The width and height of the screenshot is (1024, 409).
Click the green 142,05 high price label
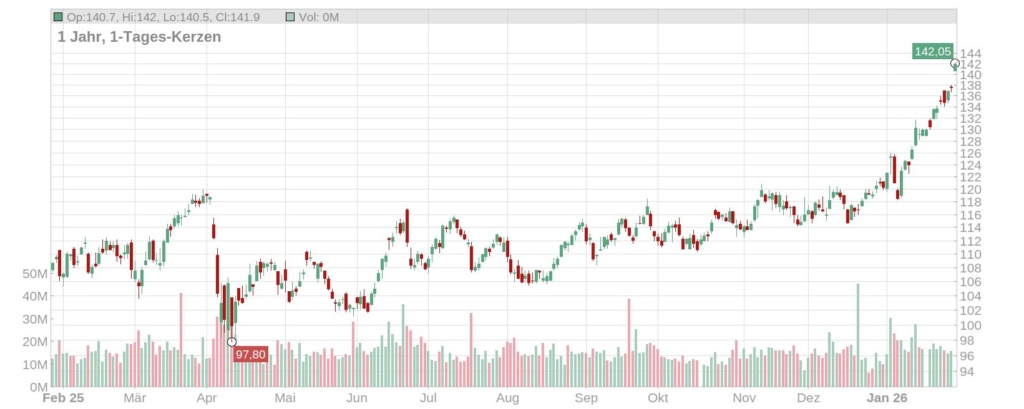[932, 51]
